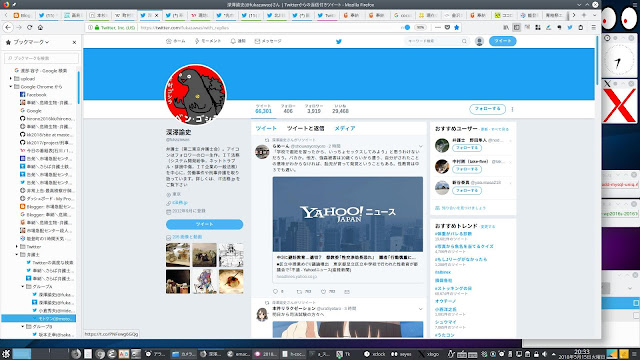This screenshot has width=640, height=360.
Task: Click the フォローする button on the profile bar
Action: tap(487, 109)
